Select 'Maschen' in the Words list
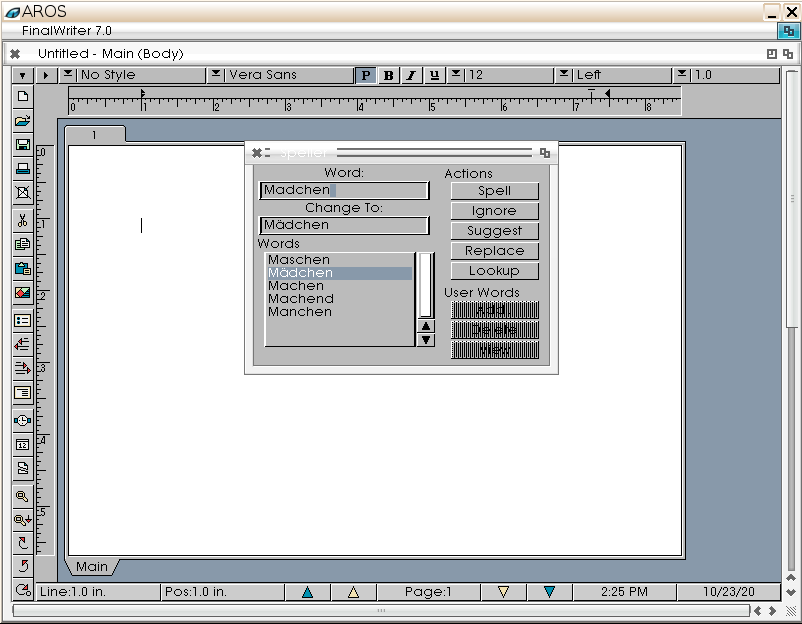 [340, 260]
